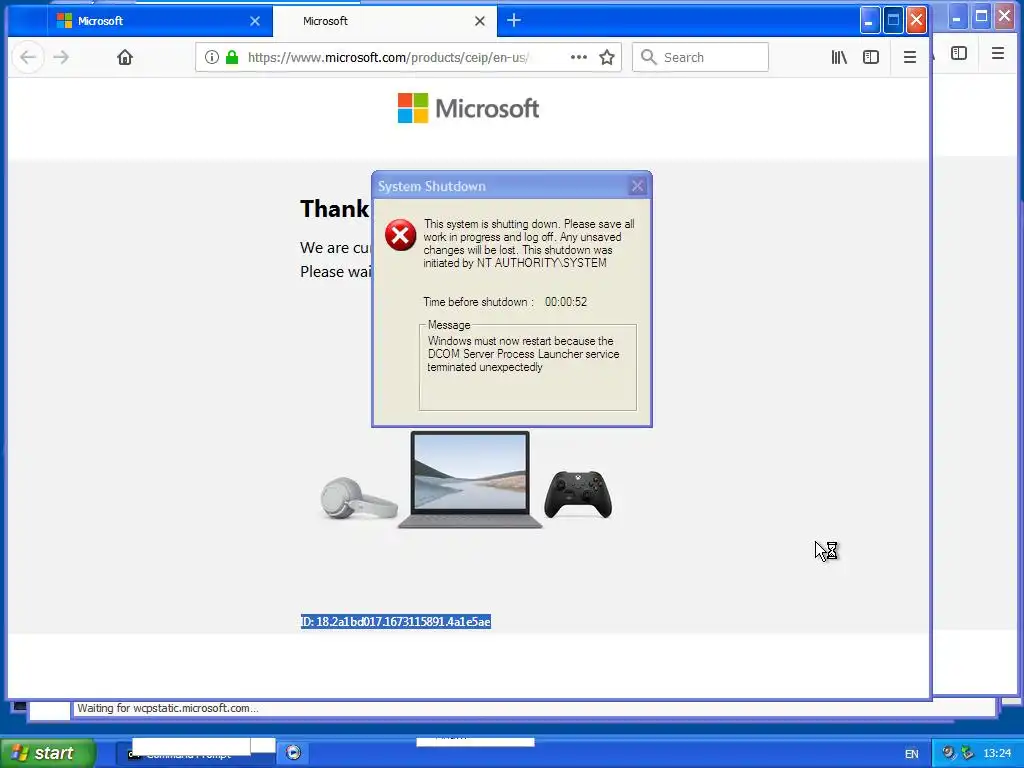Click the laptop product image
The image size is (1024, 768).
click(x=470, y=479)
